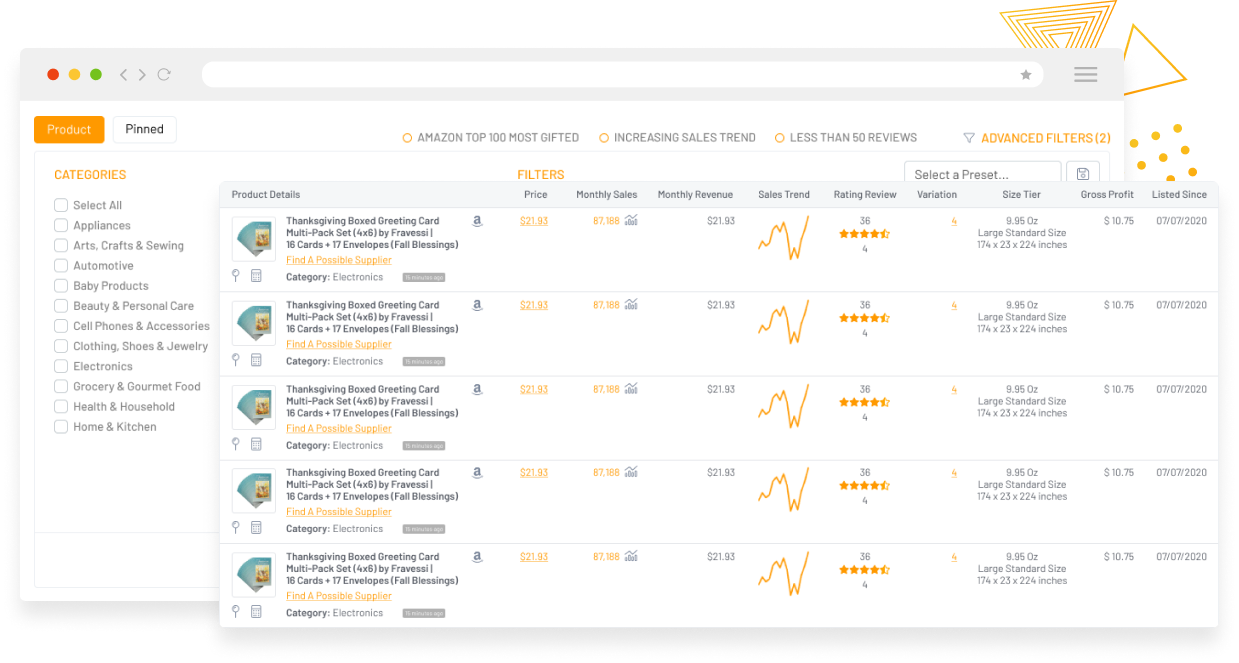1239x663 pixels.
Task: Click the $21.93 price link in the fourth row
Action: tap(533, 473)
